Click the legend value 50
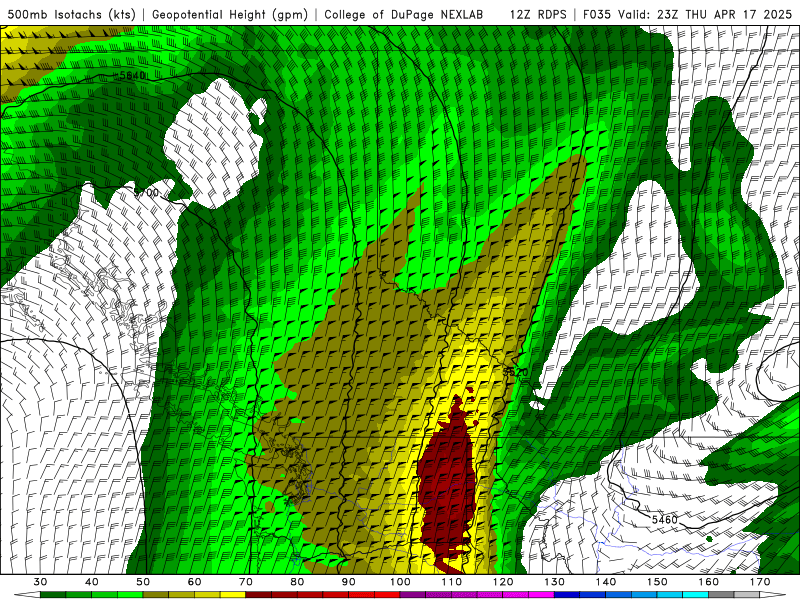The image size is (800, 600). coord(143,582)
